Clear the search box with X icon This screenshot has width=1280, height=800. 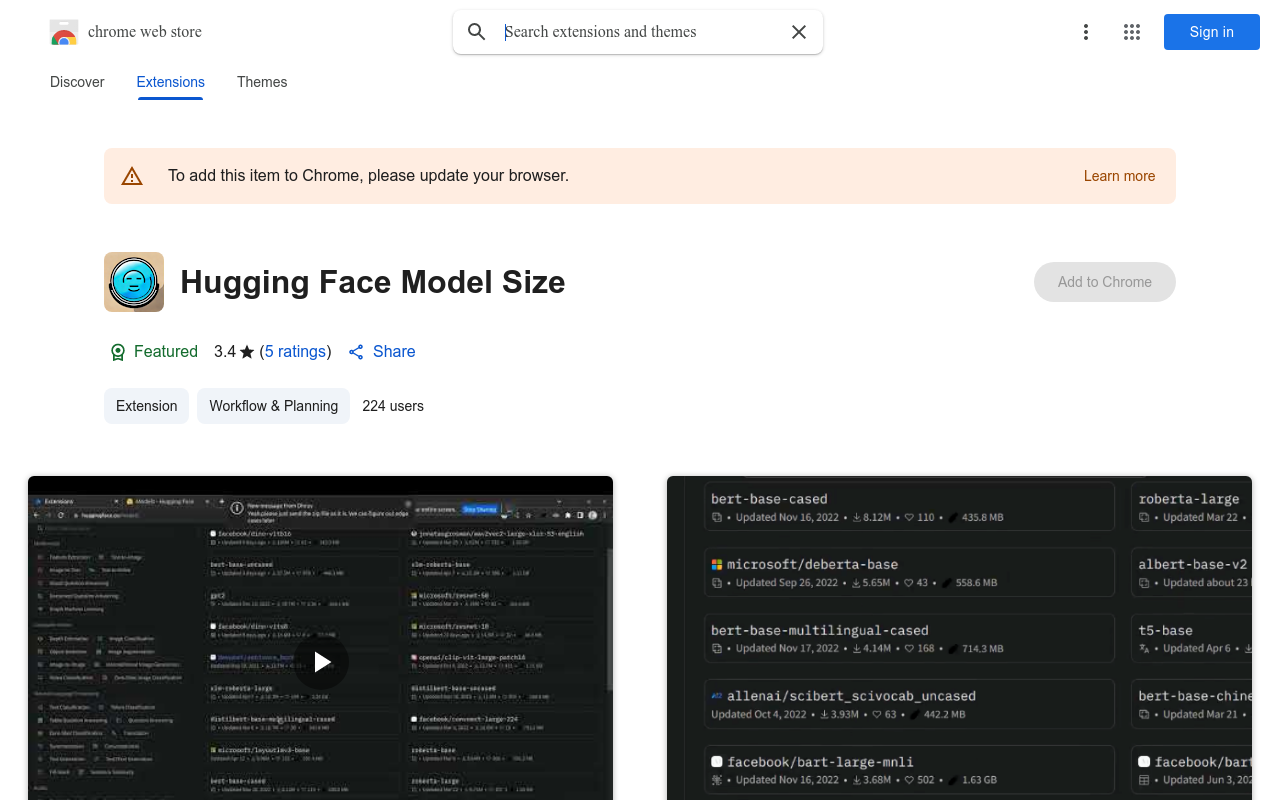click(x=799, y=32)
